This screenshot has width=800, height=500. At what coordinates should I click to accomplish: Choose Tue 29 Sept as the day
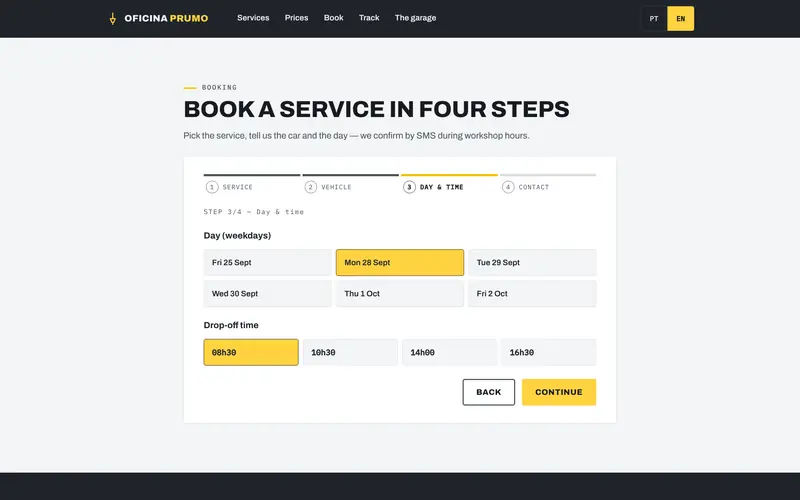[x=532, y=263]
